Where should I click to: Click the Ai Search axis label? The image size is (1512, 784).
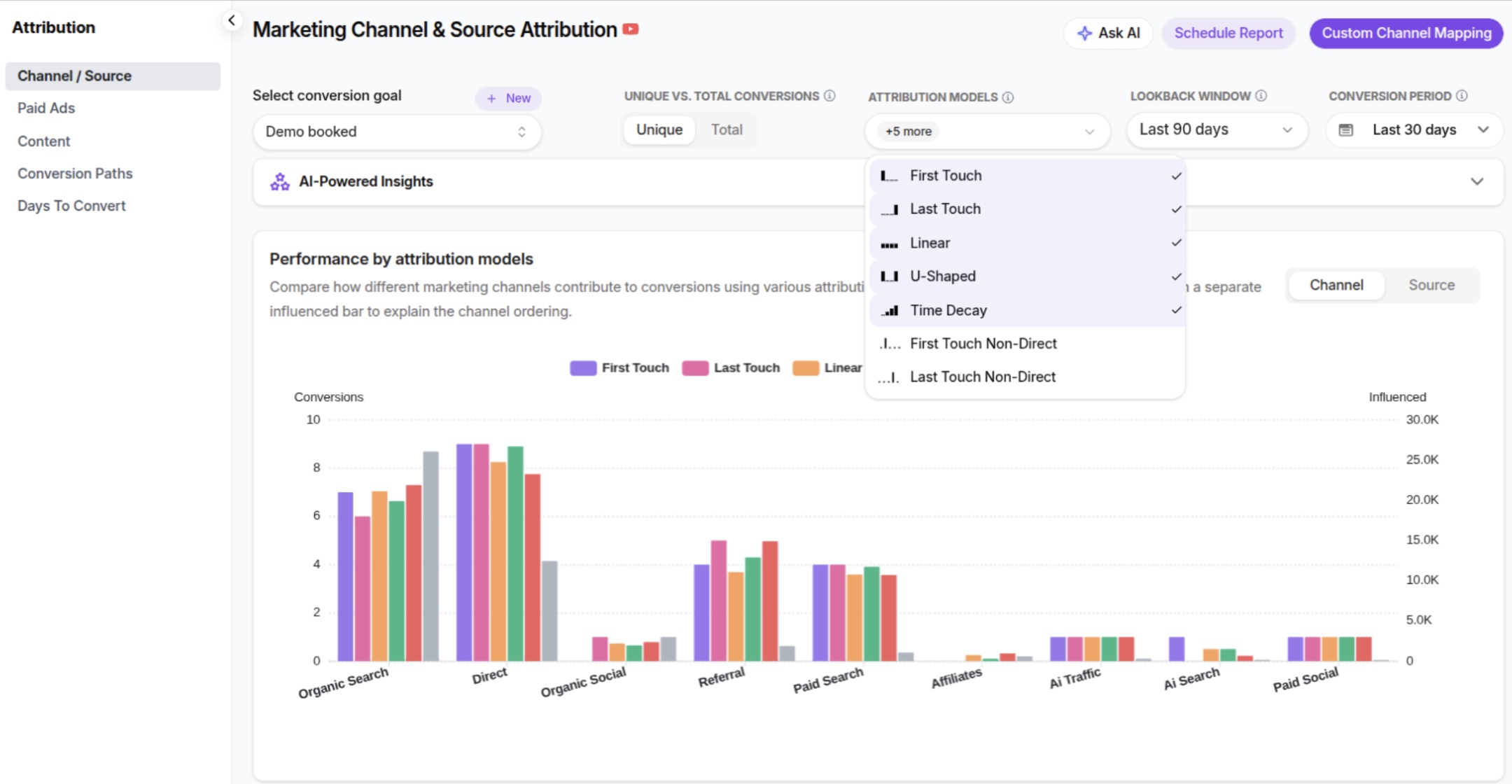(1191, 679)
